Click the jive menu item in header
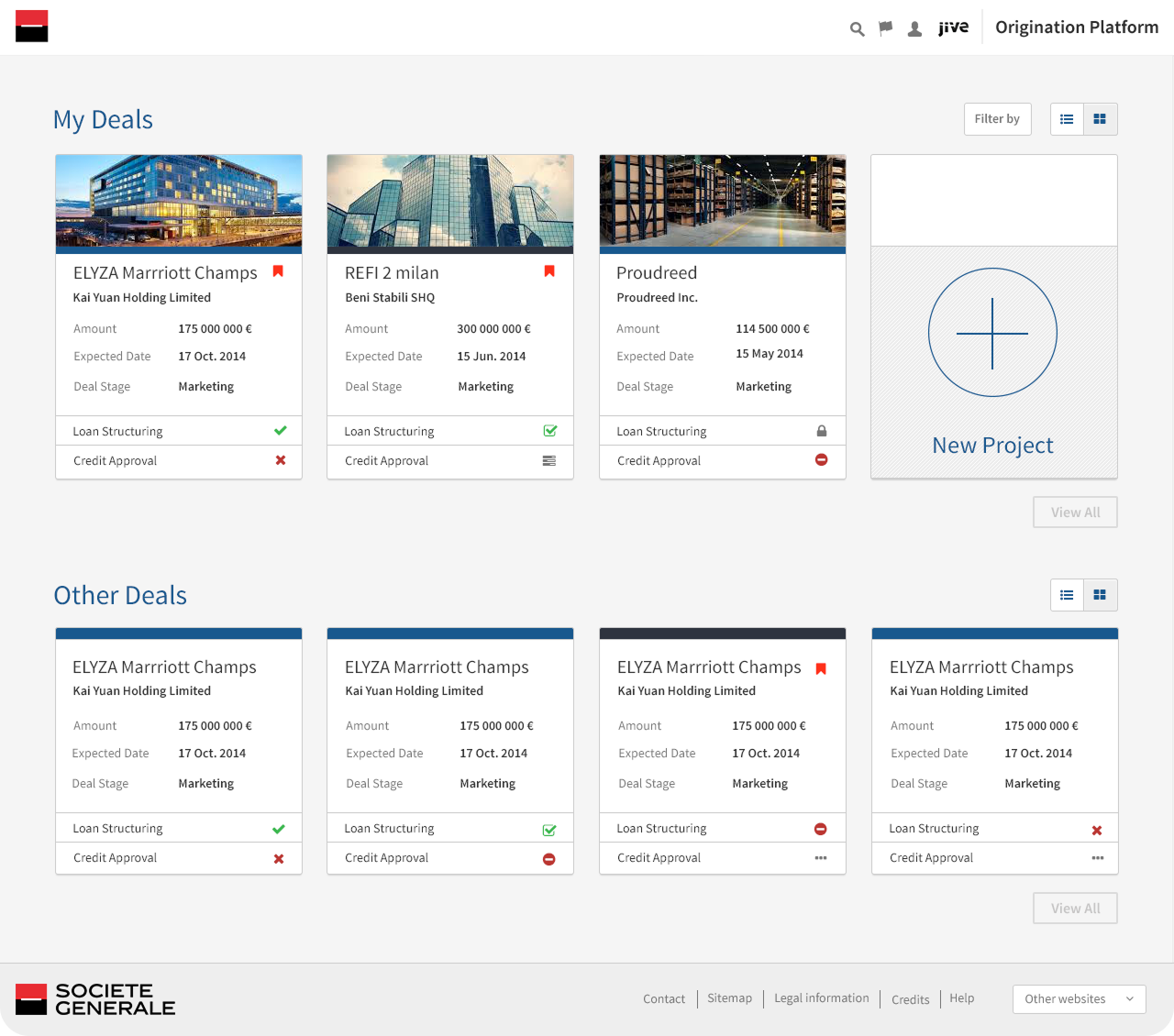This screenshot has height=1036, width=1174. (954, 28)
